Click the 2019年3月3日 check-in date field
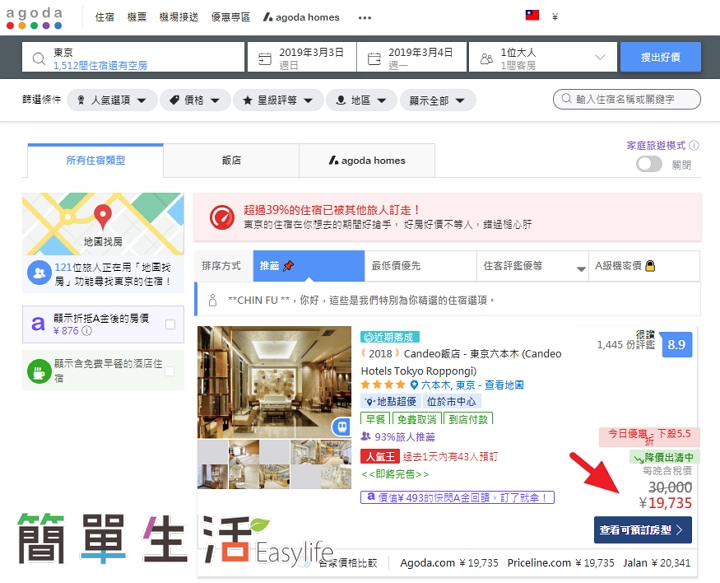This screenshot has width=720, height=583. (x=302, y=57)
